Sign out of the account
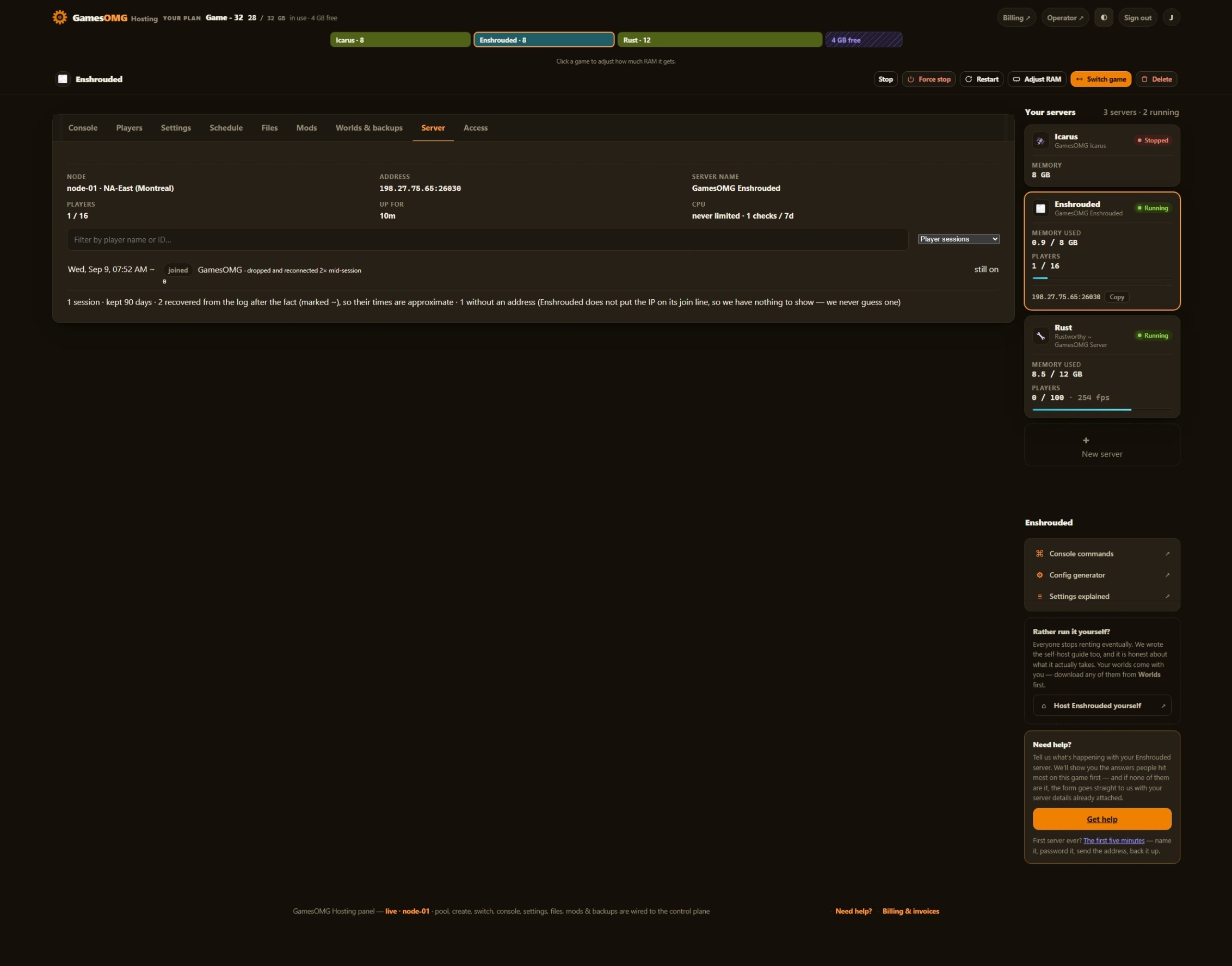 (1137, 17)
